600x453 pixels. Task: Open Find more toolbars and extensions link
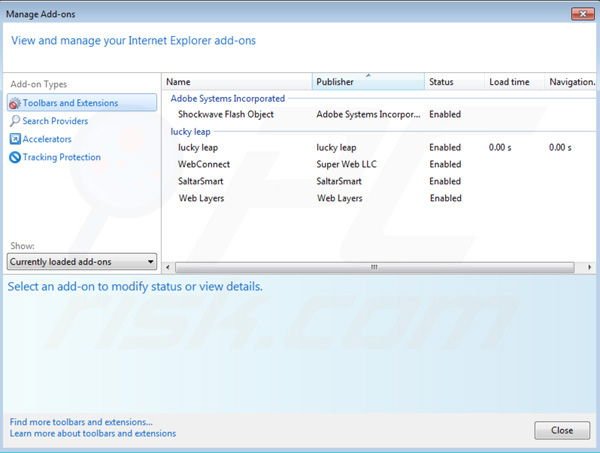point(81,422)
